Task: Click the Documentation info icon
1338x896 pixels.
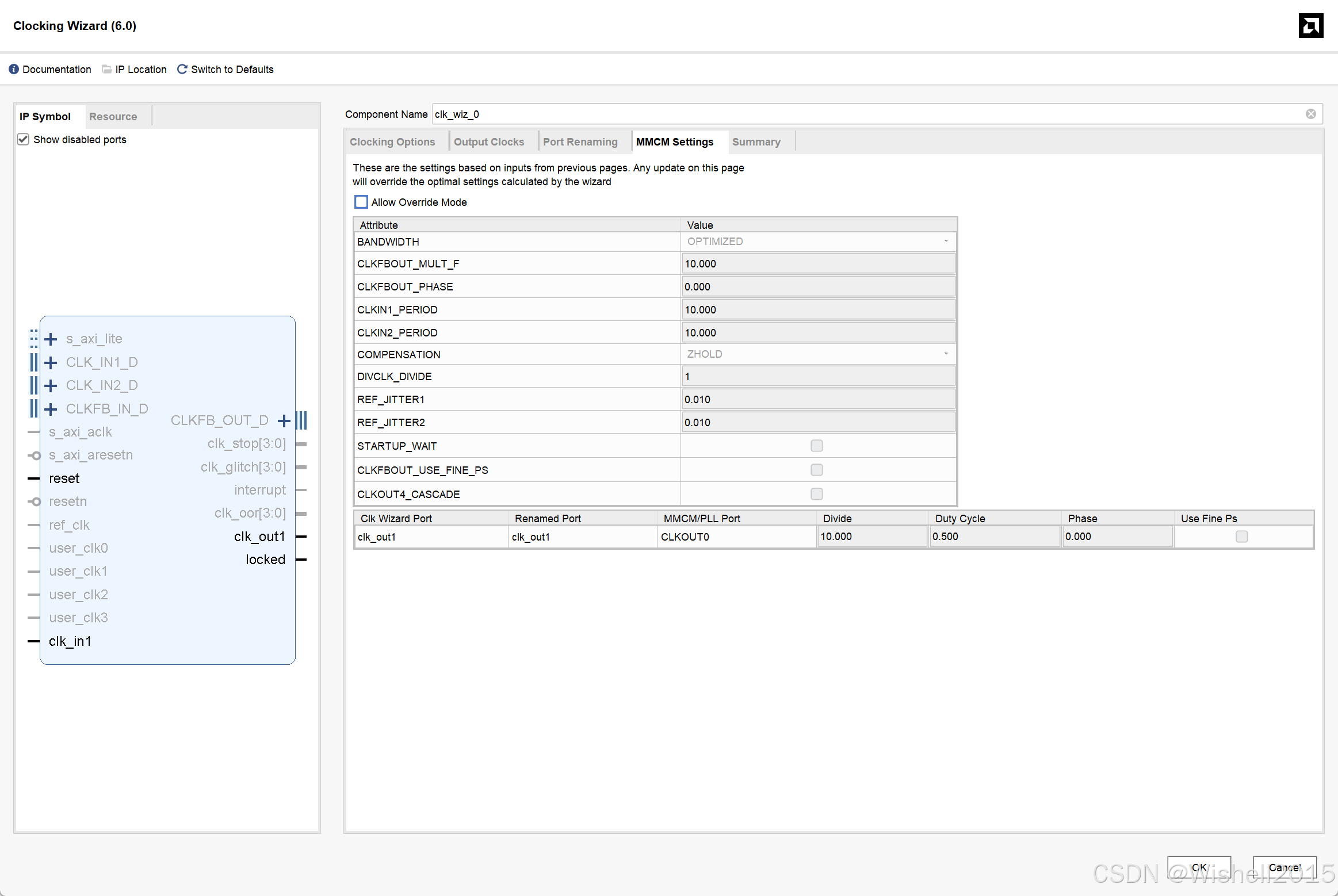Action: pyautogui.click(x=14, y=69)
